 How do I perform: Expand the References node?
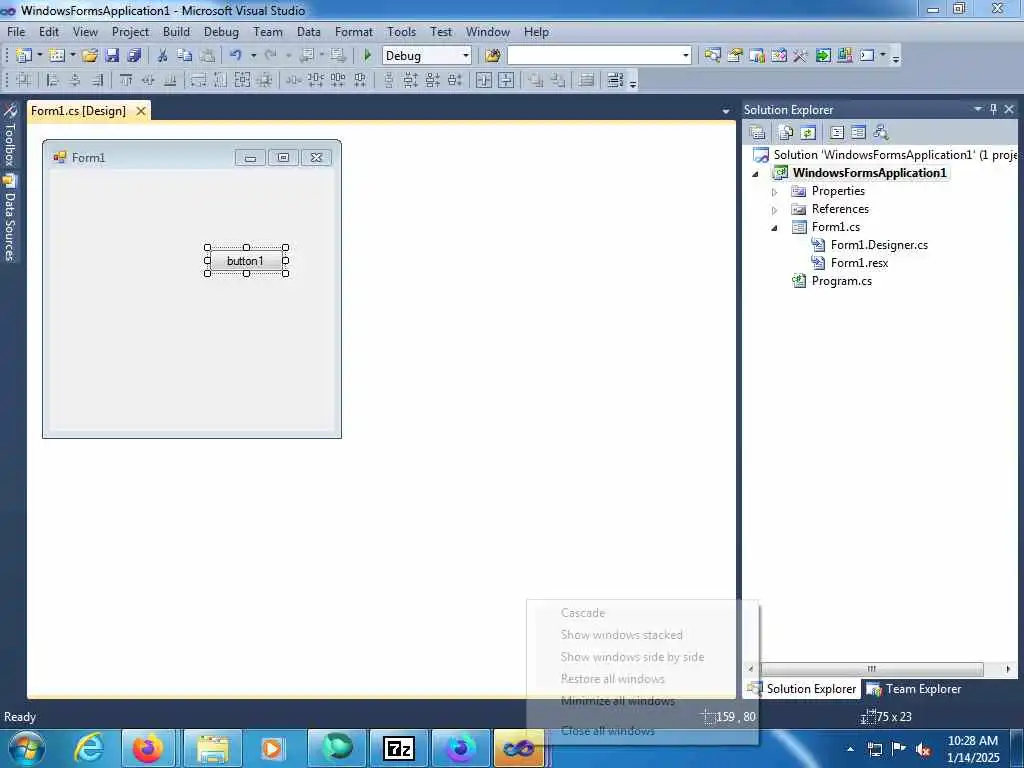click(x=775, y=210)
